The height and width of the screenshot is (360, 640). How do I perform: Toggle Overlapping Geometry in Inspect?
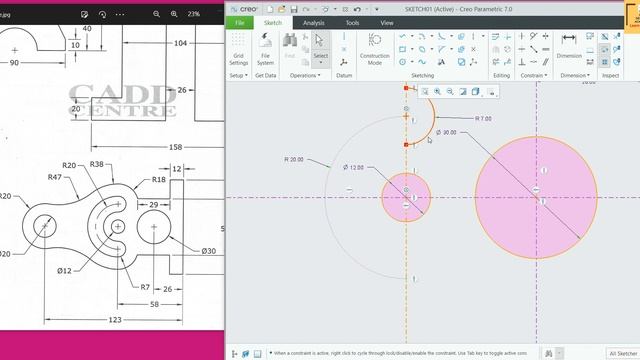tap(605, 36)
